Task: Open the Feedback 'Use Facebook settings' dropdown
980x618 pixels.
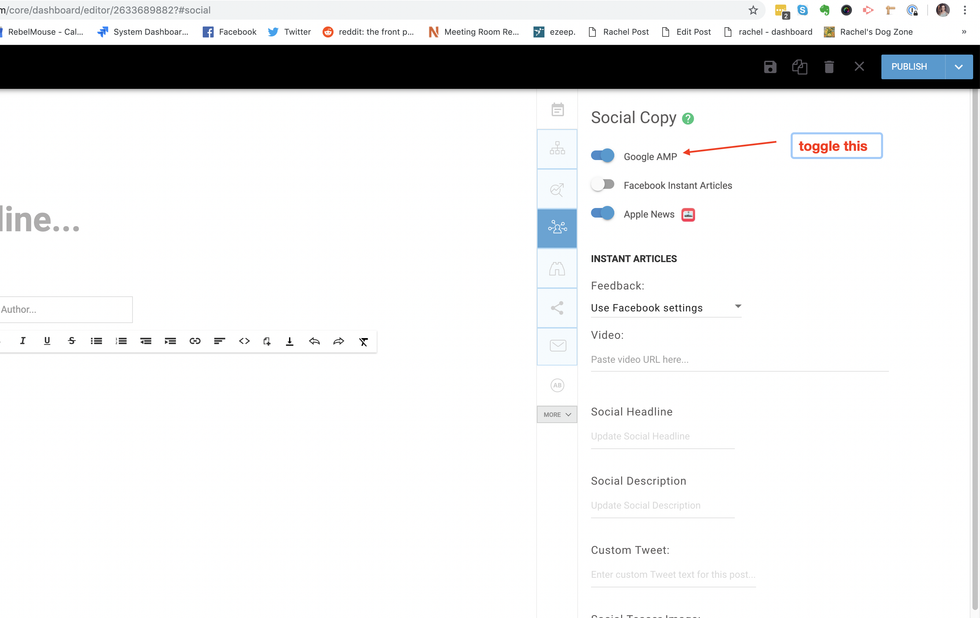Action: tap(666, 307)
